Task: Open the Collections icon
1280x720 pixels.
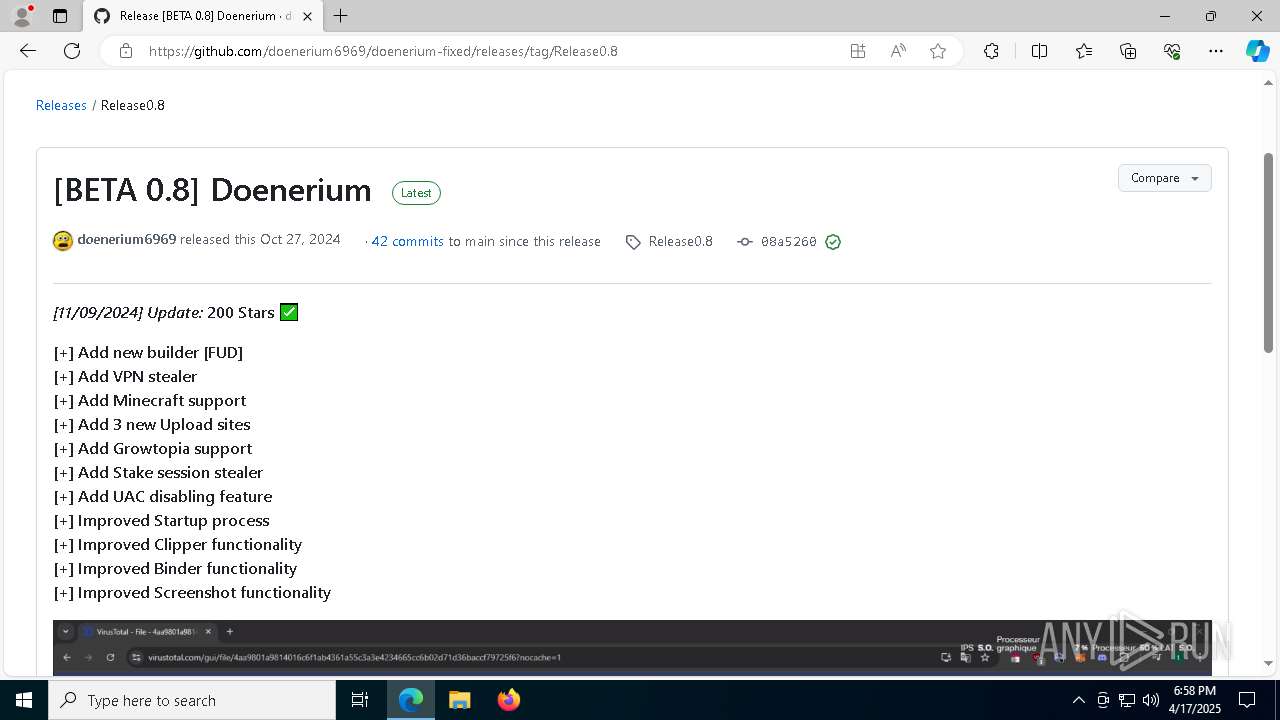Action: [x=1128, y=51]
